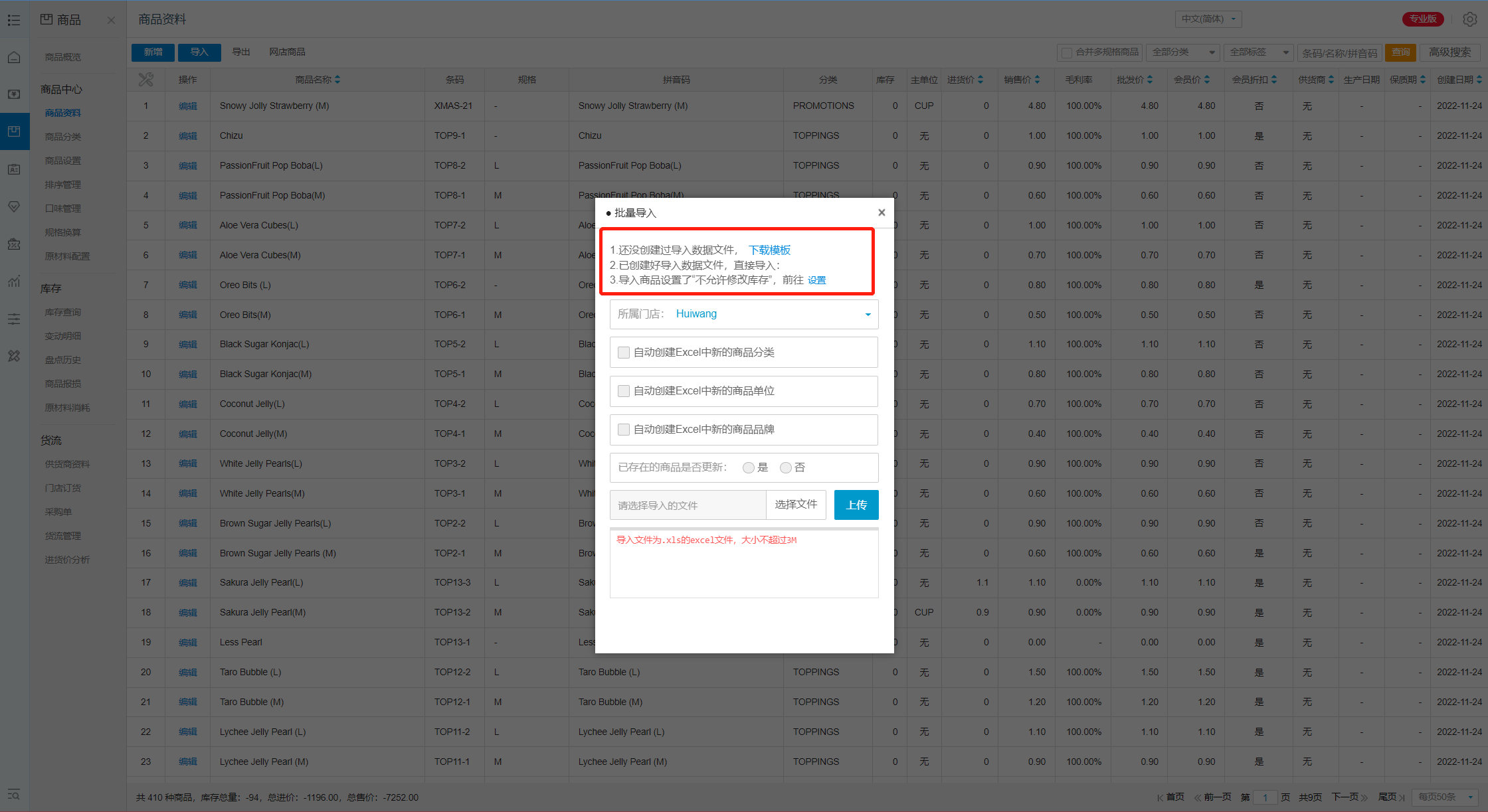The image size is (1488, 812).
Task: Open the 所属门店 Huiwang dropdown
Action: [744, 314]
